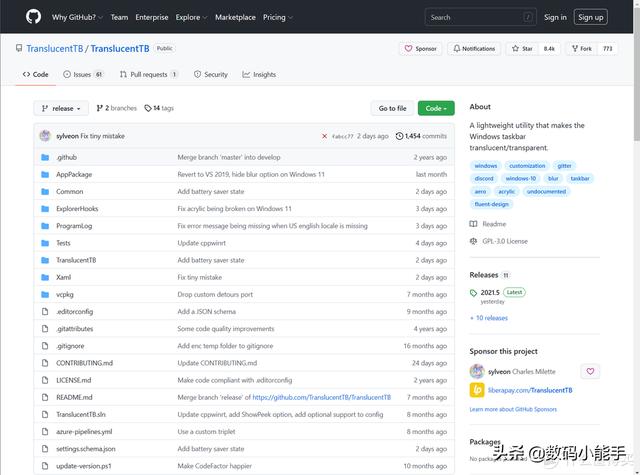Screen dimensions: 640x475
Task: Open the Team menu item
Action: click(119, 17)
